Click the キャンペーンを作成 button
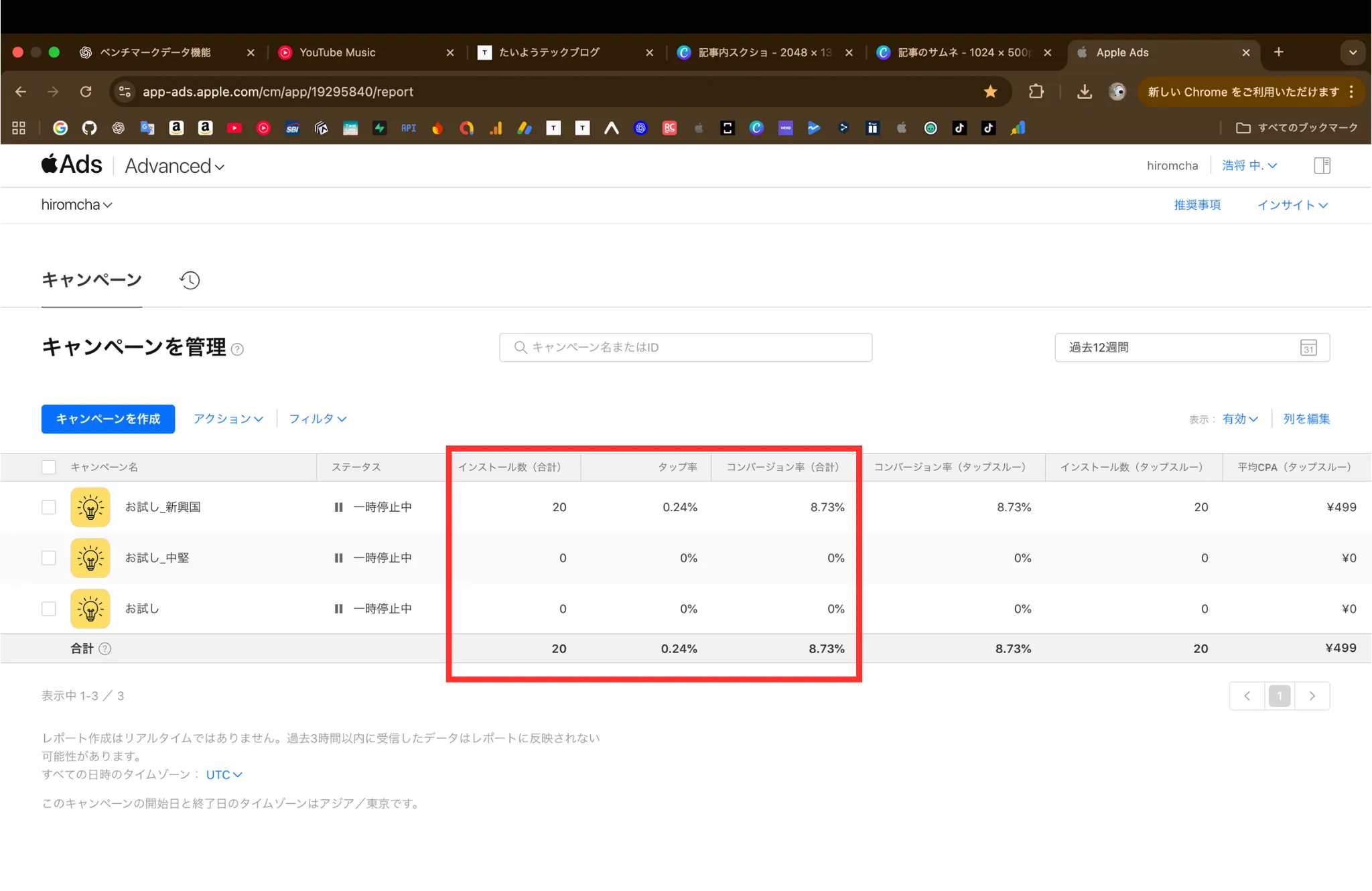The height and width of the screenshot is (891, 1372). (x=108, y=419)
